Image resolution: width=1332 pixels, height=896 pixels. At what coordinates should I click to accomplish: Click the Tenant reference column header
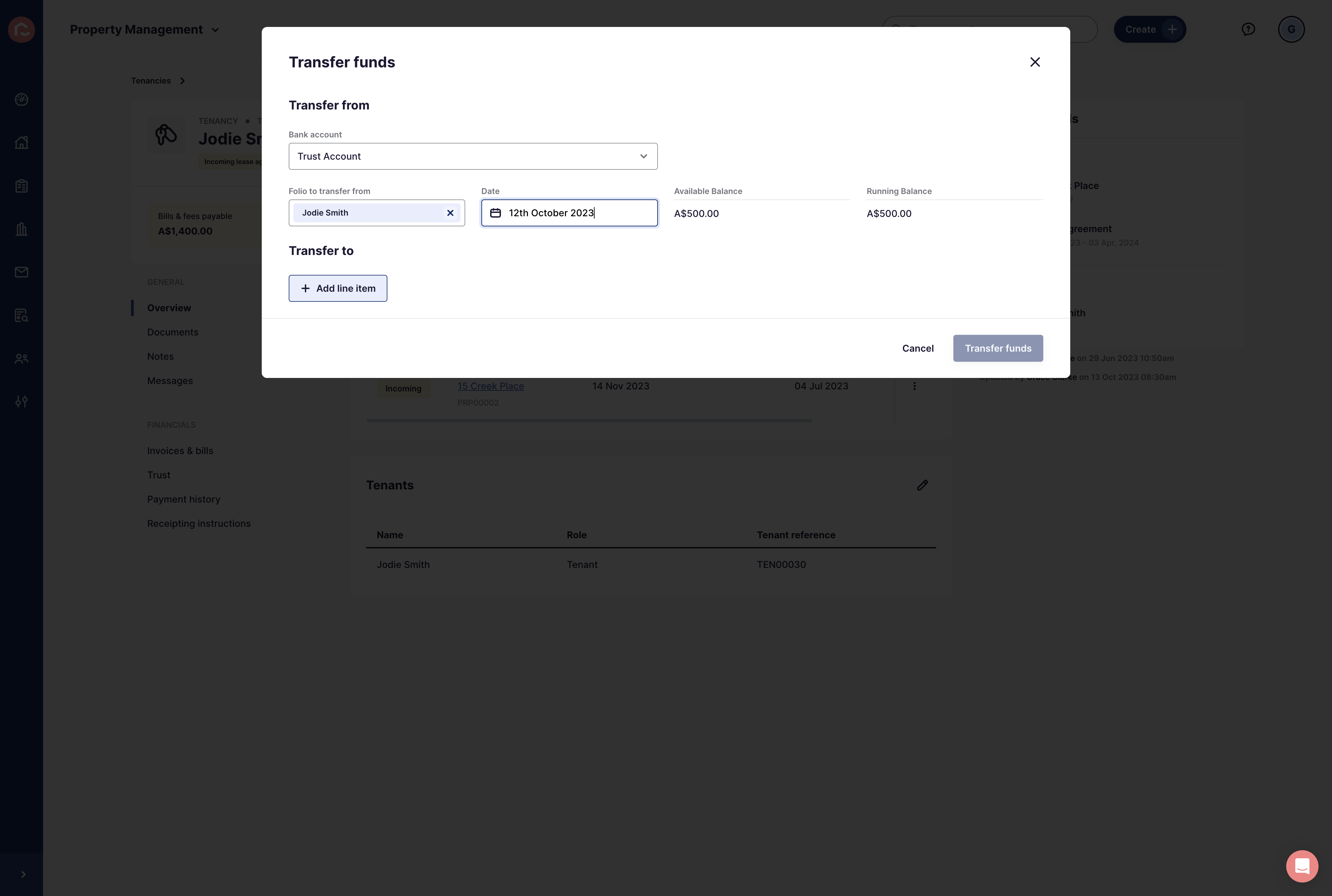(x=796, y=535)
